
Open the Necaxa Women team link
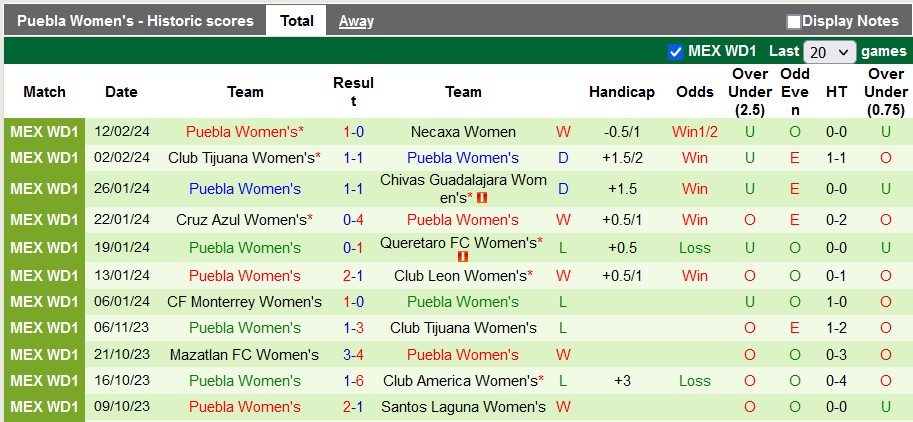point(463,132)
